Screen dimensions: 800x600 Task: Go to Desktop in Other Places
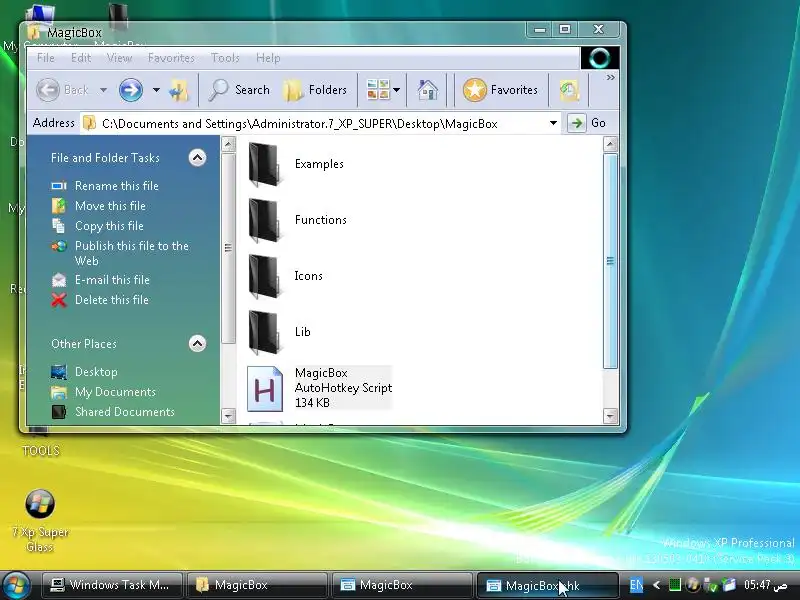[x=96, y=371]
